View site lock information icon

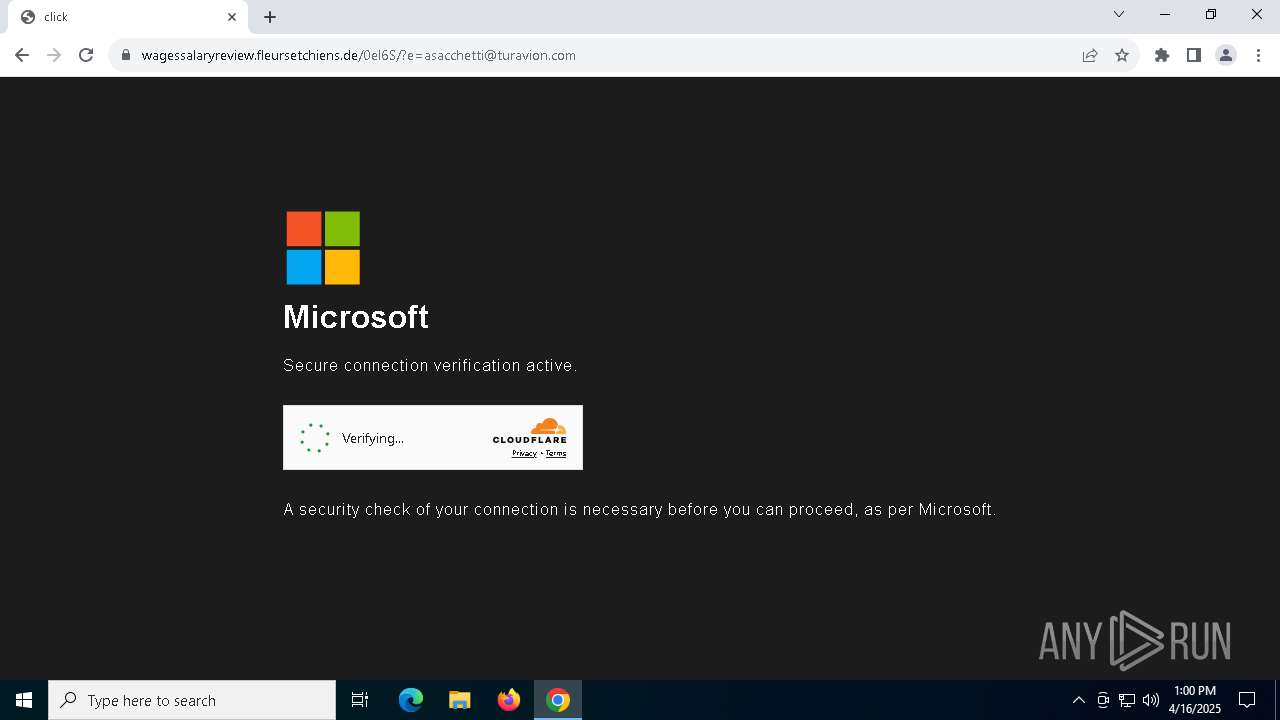(126, 56)
